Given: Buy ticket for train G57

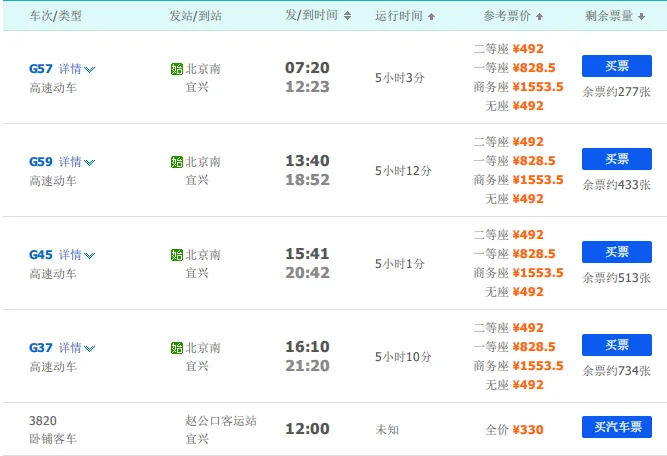Looking at the screenshot, I should (616, 66).
